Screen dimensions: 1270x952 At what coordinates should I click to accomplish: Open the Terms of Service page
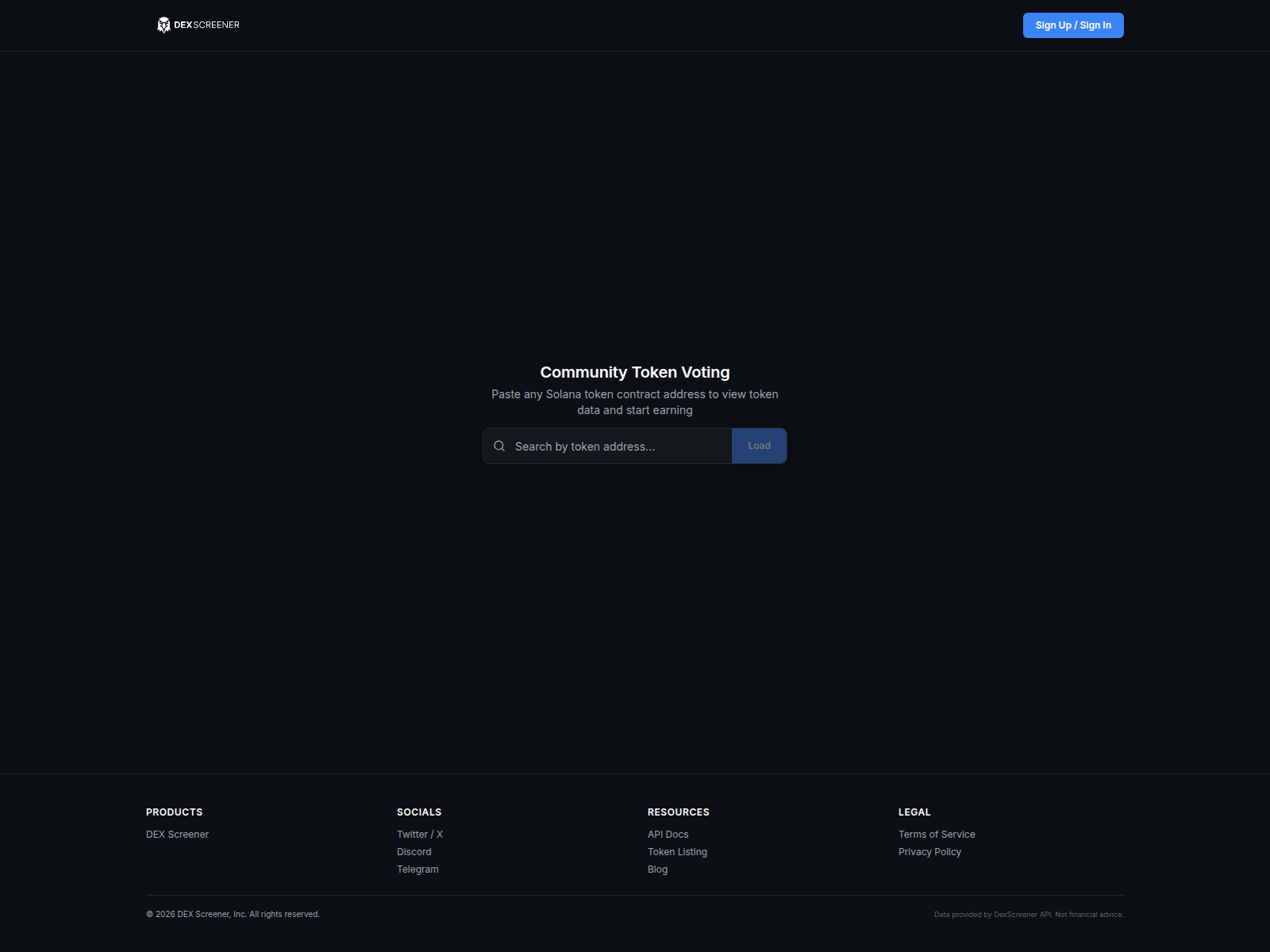pyautogui.click(x=937, y=834)
